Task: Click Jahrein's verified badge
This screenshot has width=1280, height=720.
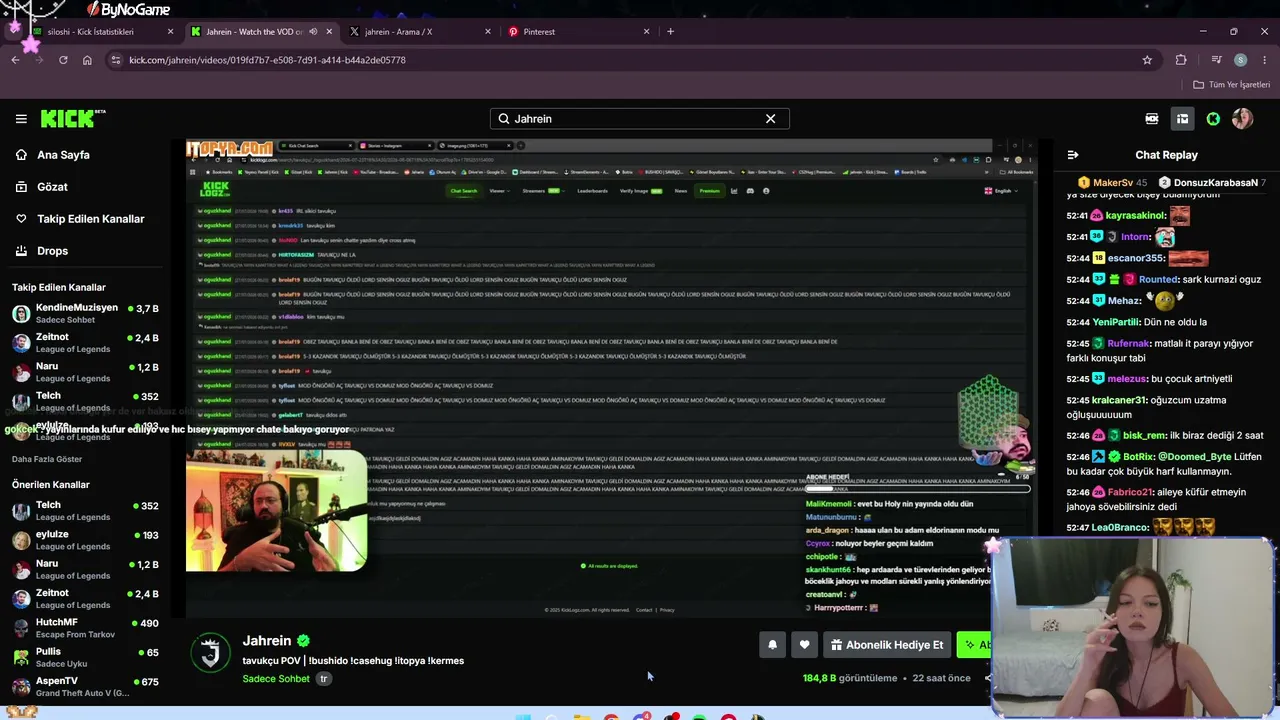Action: coord(303,641)
